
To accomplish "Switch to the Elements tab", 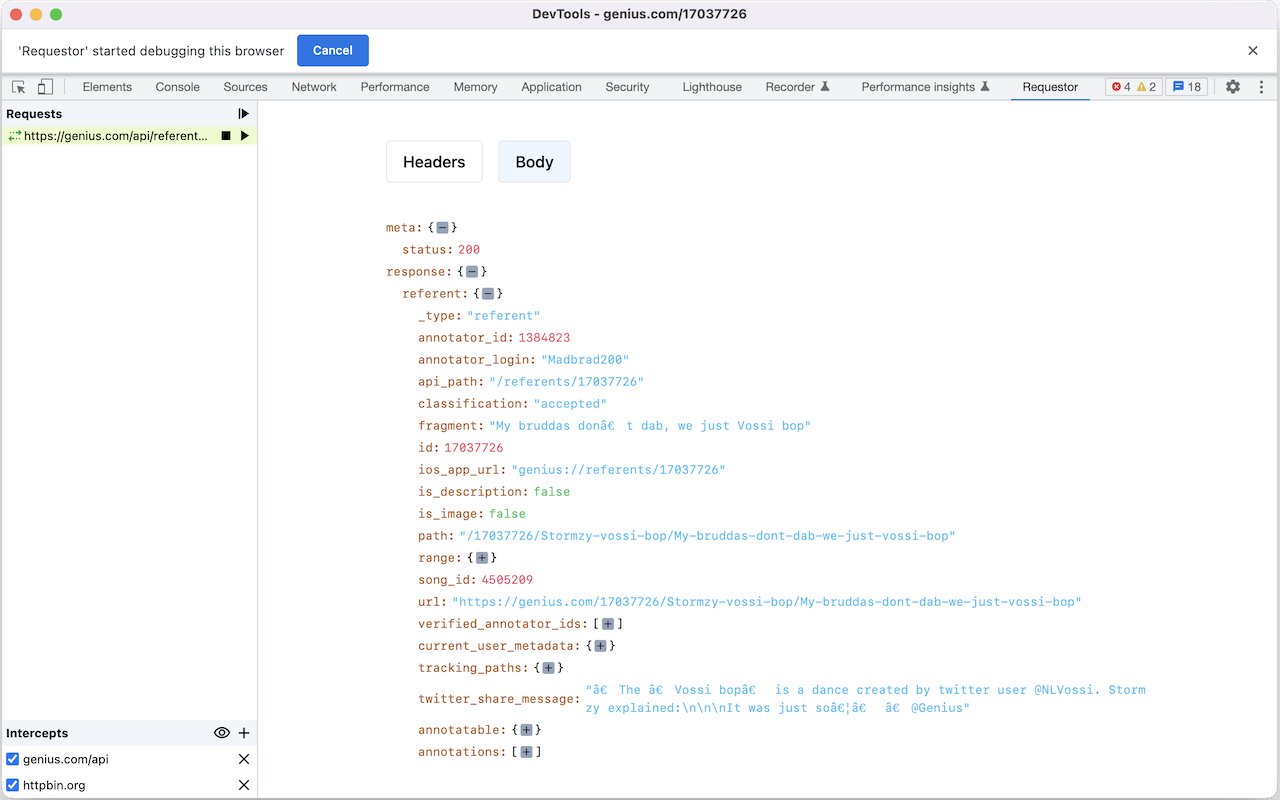I will [x=107, y=87].
